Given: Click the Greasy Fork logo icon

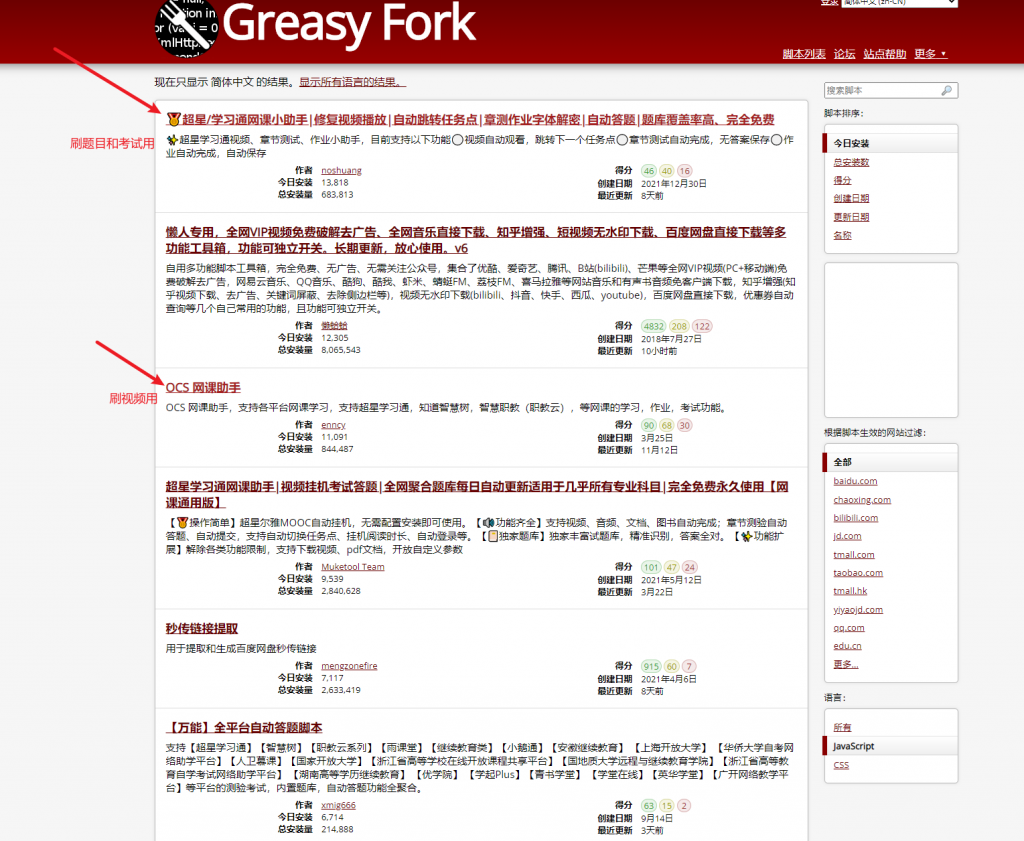Looking at the screenshot, I should [x=185, y=29].
